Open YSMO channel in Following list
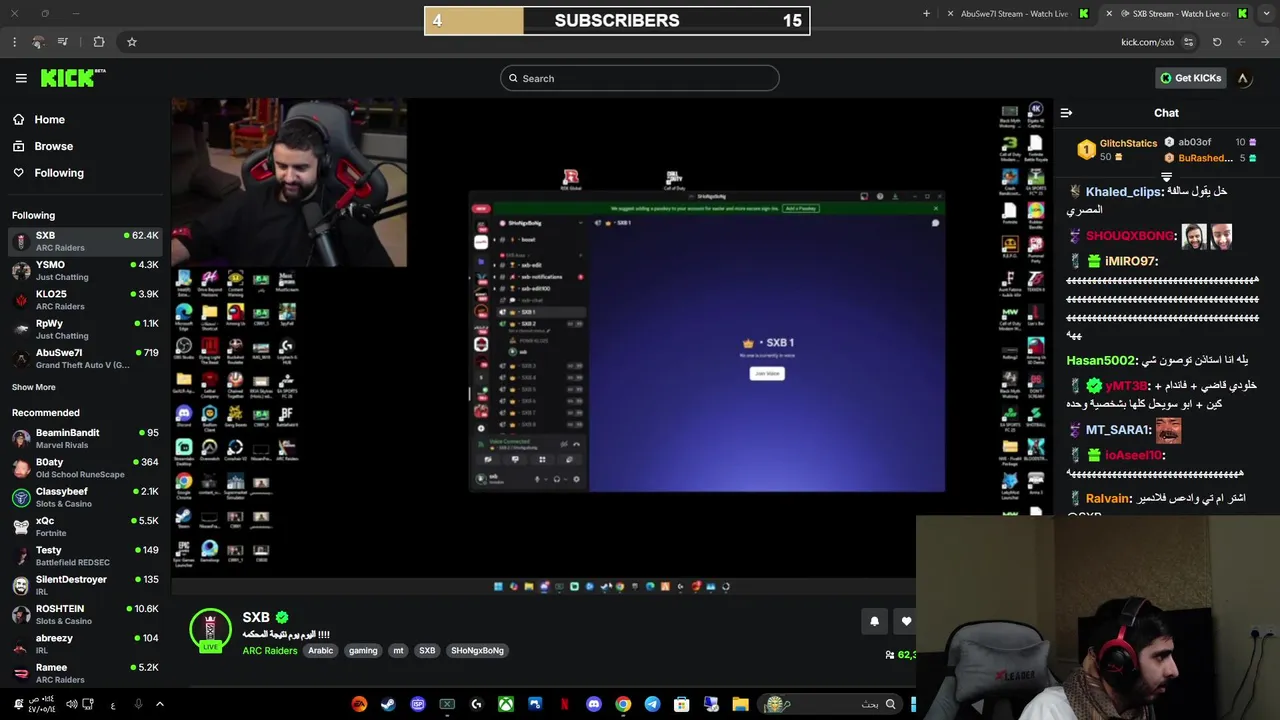Viewport: 1280px width, 720px height. tap(85, 271)
